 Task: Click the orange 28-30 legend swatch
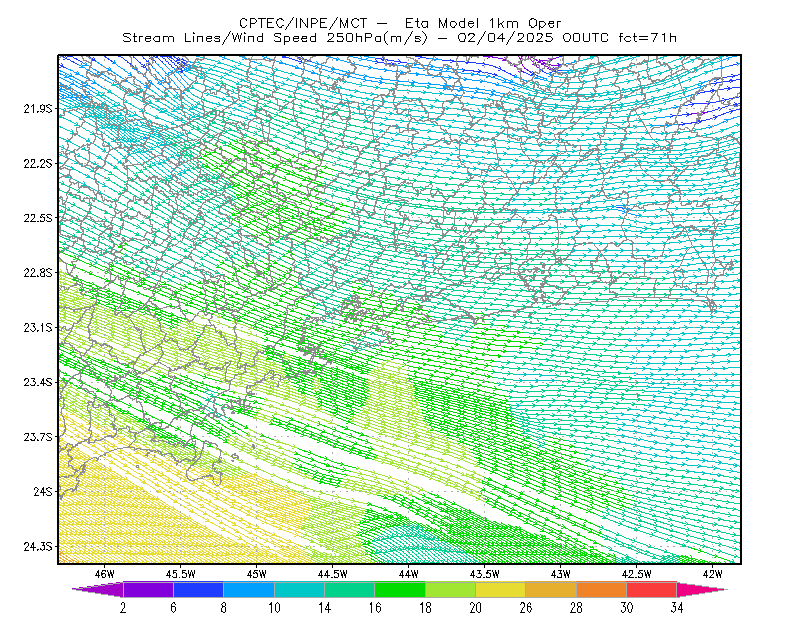click(602, 589)
